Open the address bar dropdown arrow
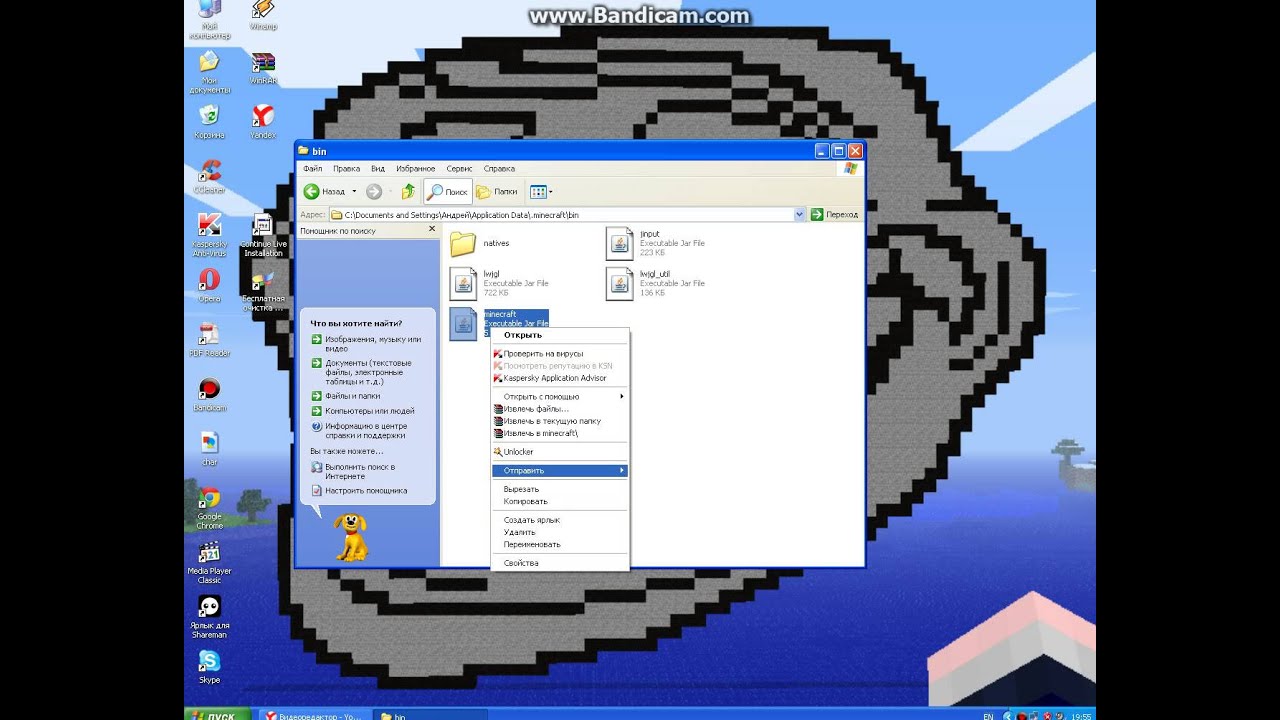This screenshot has height=720, width=1280. (x=799, y=214)
